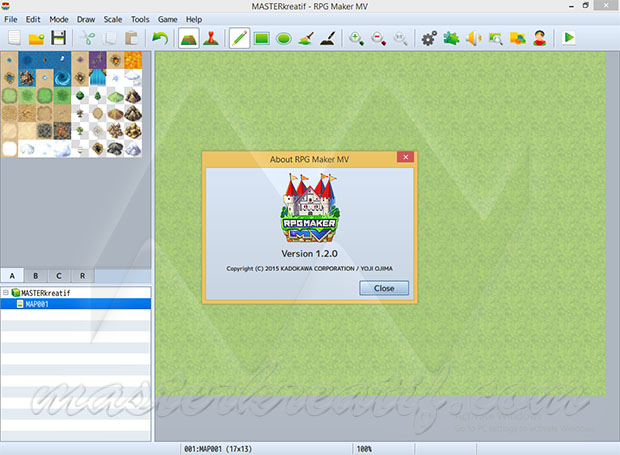Image resolution: width=620 pixels, height=455 pixels.
Task: Start Playtest with green play icon
Action: click(569, 38)
